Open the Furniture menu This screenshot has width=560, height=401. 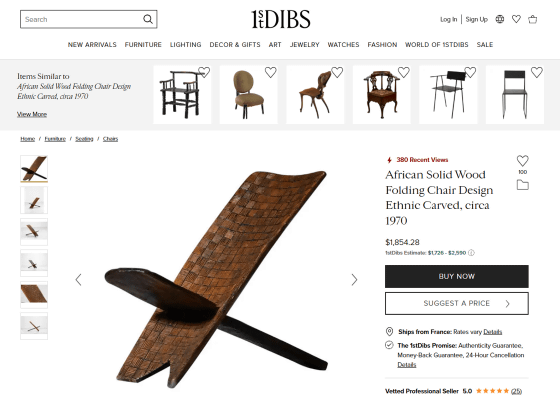point(143,45)
